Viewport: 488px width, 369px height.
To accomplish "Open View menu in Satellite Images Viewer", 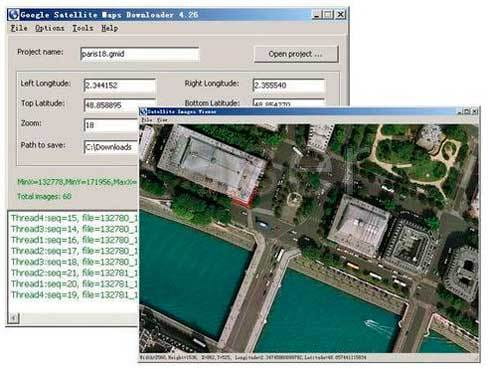I will 162,120.
